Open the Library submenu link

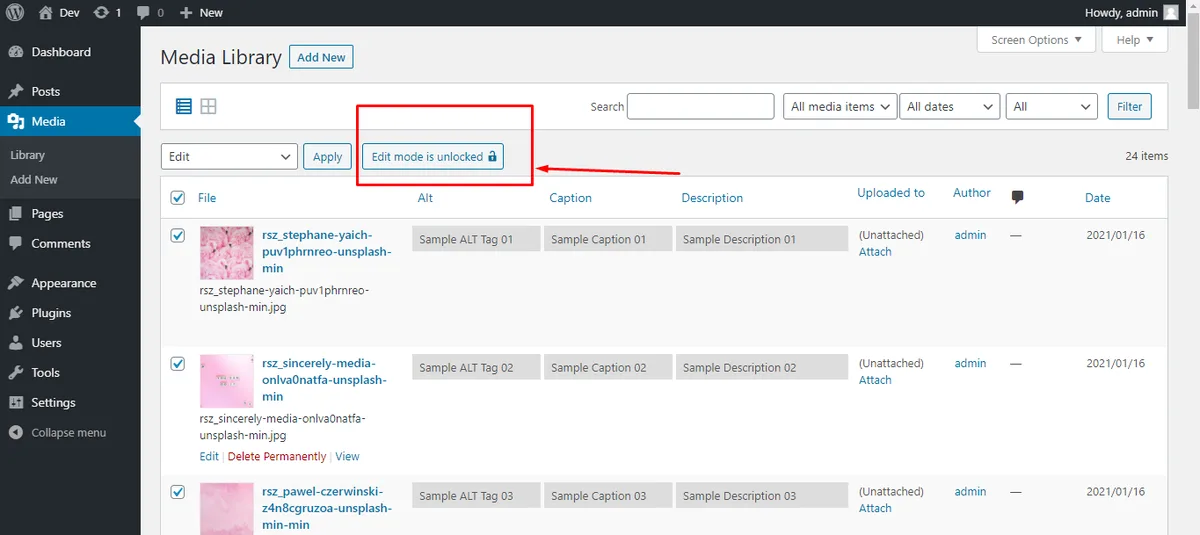pos(28,155)
